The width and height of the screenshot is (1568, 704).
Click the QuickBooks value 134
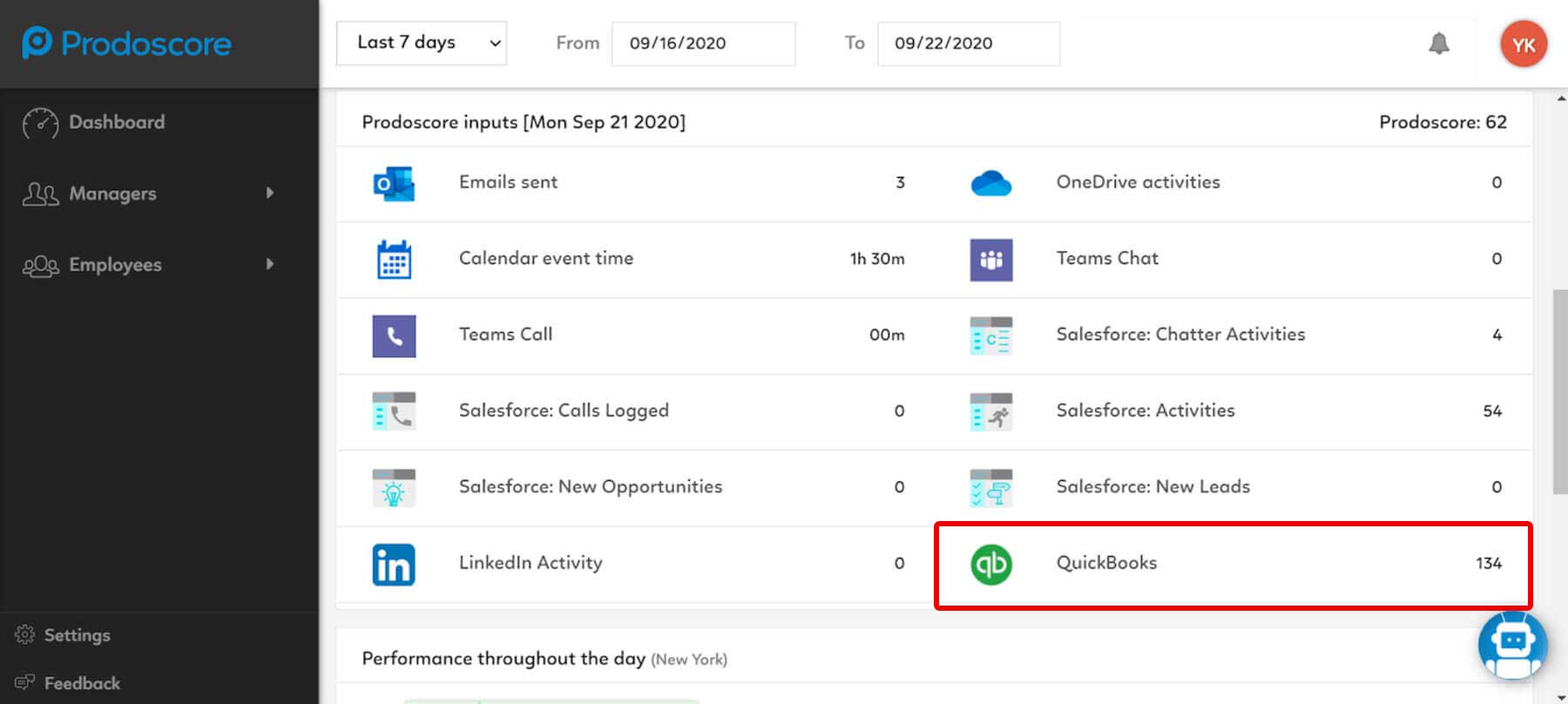point(1489,563)
